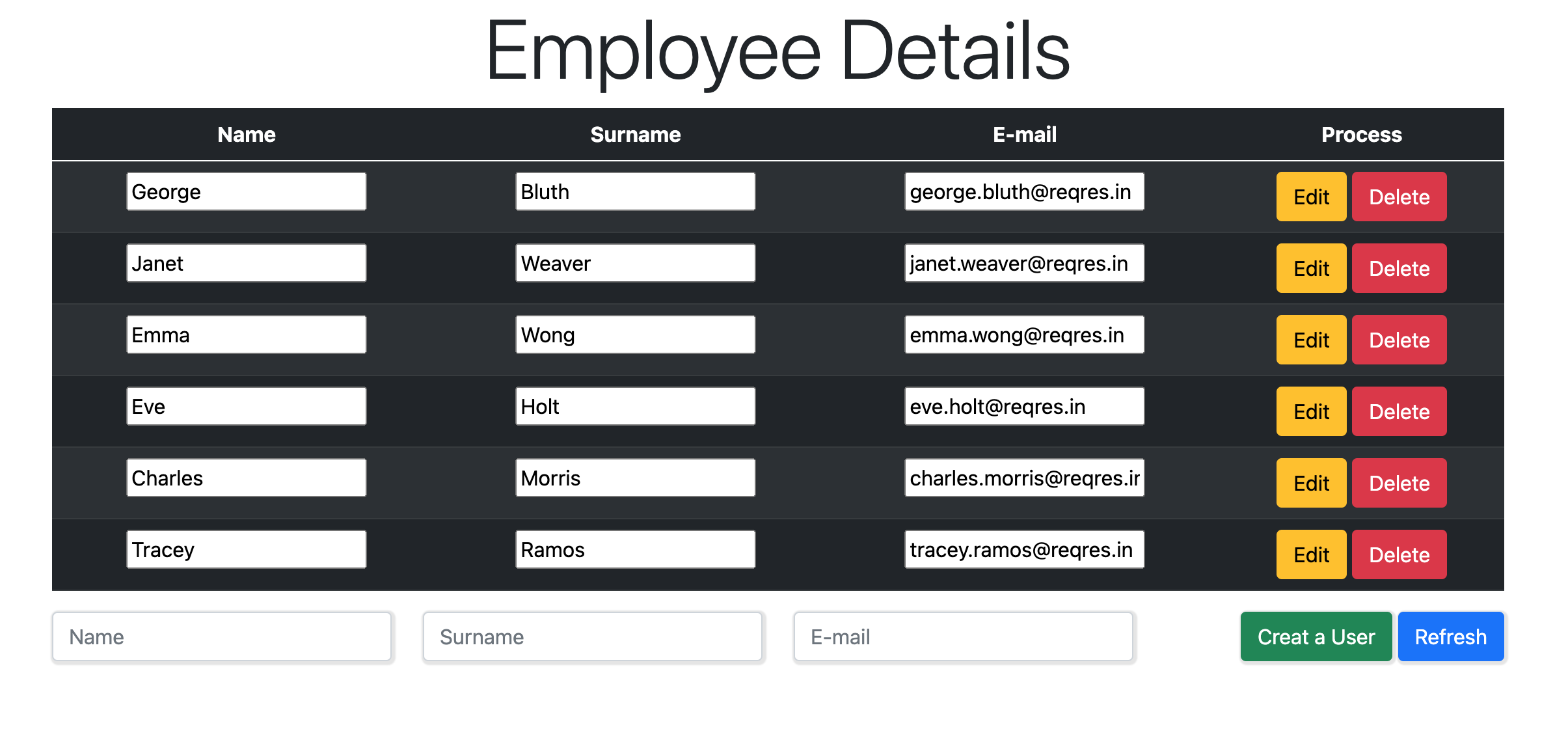
Task: Edit the Charles Morris entry
Action: coord(1310,483)
